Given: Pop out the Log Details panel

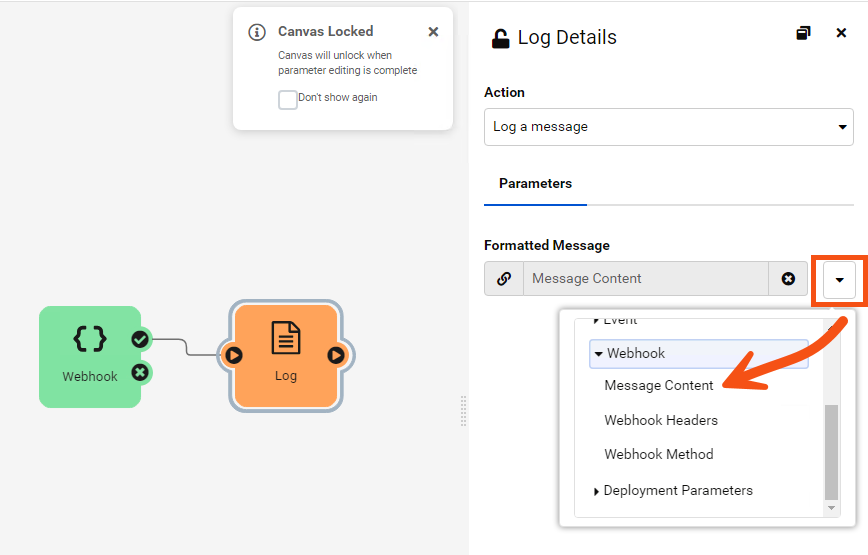Looking at the screenshot, I should click(x=803, y=33).
